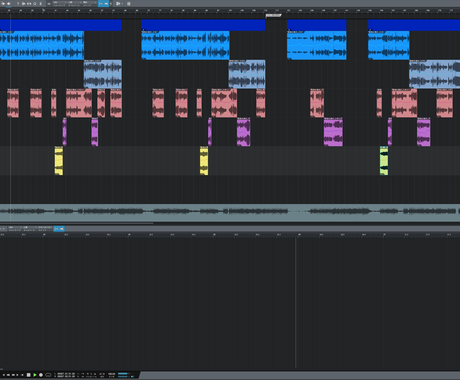Click the main time display in the transport
Screen dimensions: 460x380
tap(66, 374)
